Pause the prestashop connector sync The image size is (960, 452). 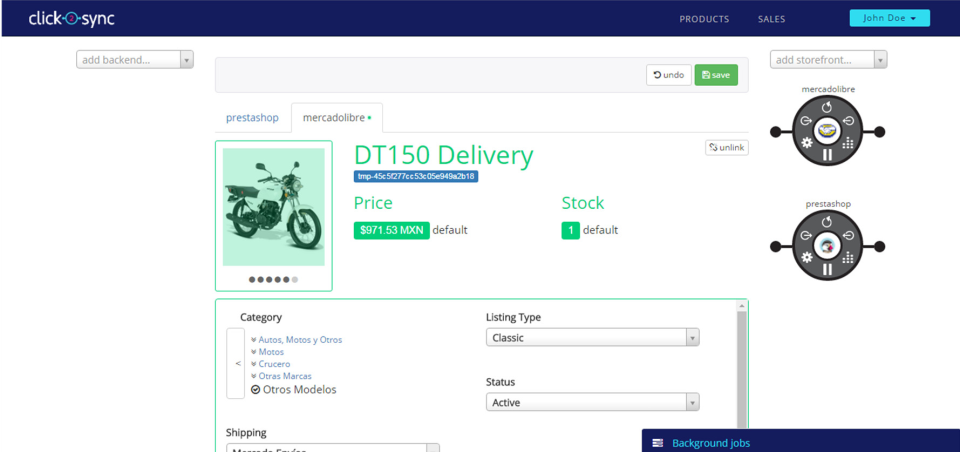tap(827, 269)
